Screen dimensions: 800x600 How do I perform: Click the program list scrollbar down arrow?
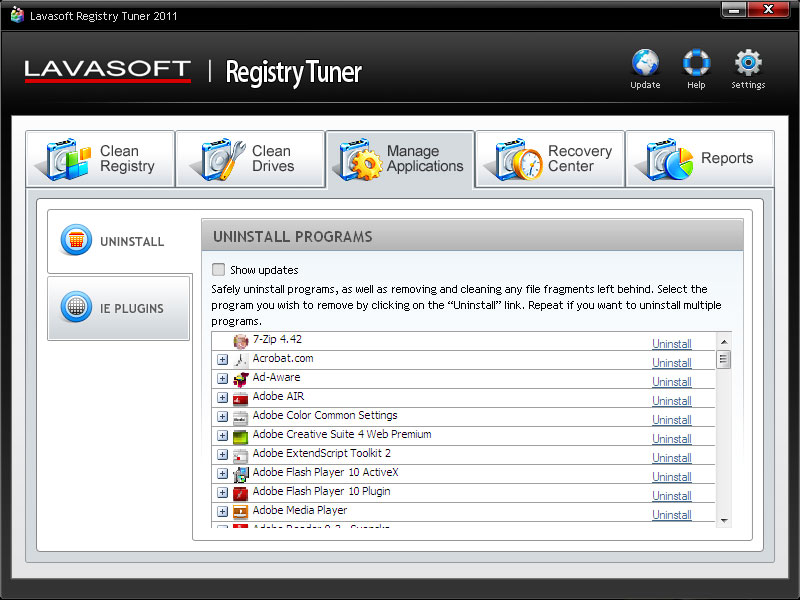[x=724, y=520]
